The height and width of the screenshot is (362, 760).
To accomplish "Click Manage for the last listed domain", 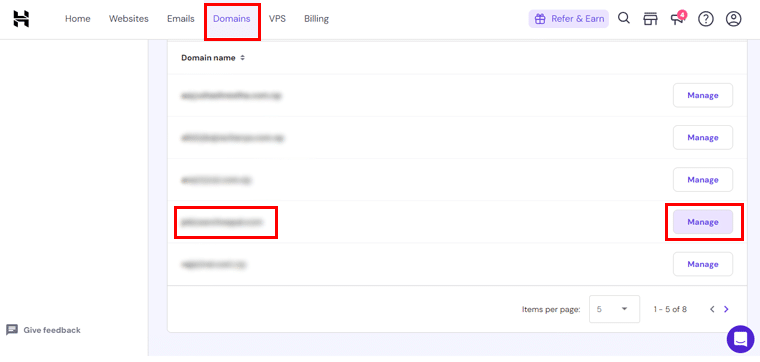I will point(703,264).
